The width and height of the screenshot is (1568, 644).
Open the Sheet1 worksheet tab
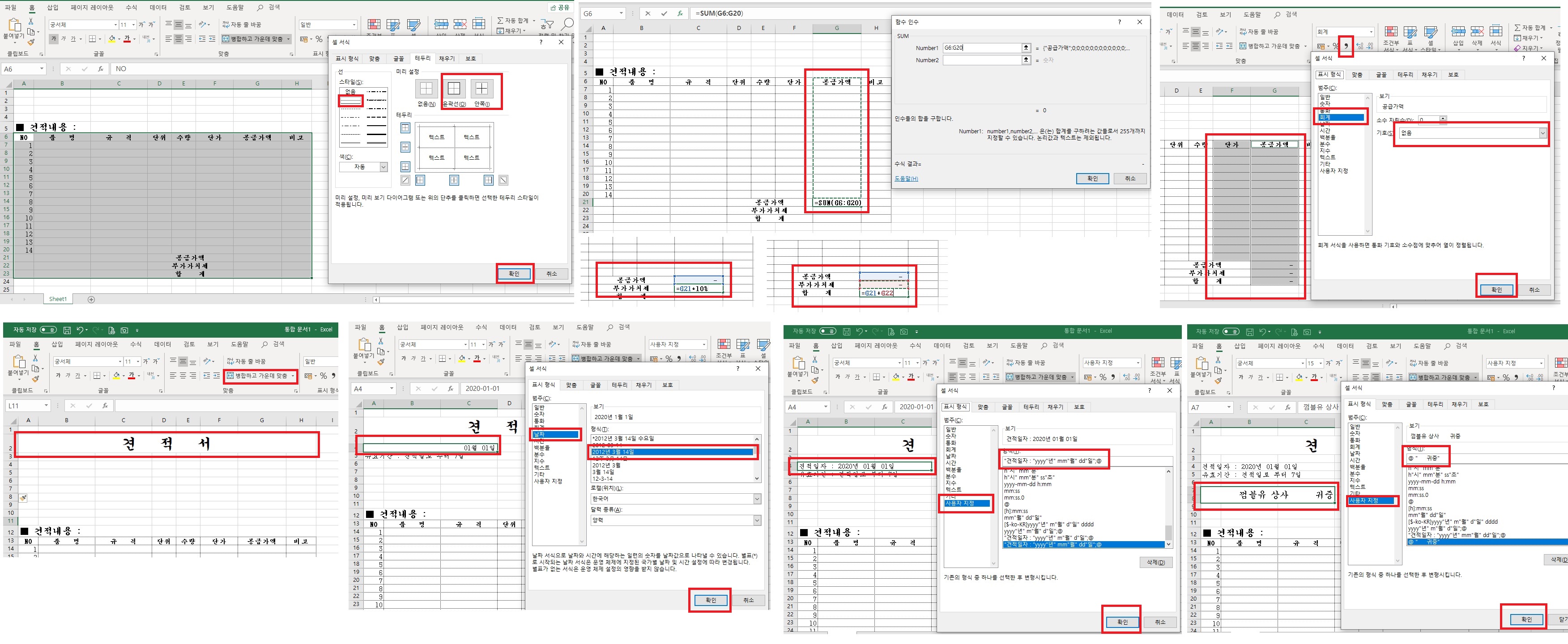point(58,299)
